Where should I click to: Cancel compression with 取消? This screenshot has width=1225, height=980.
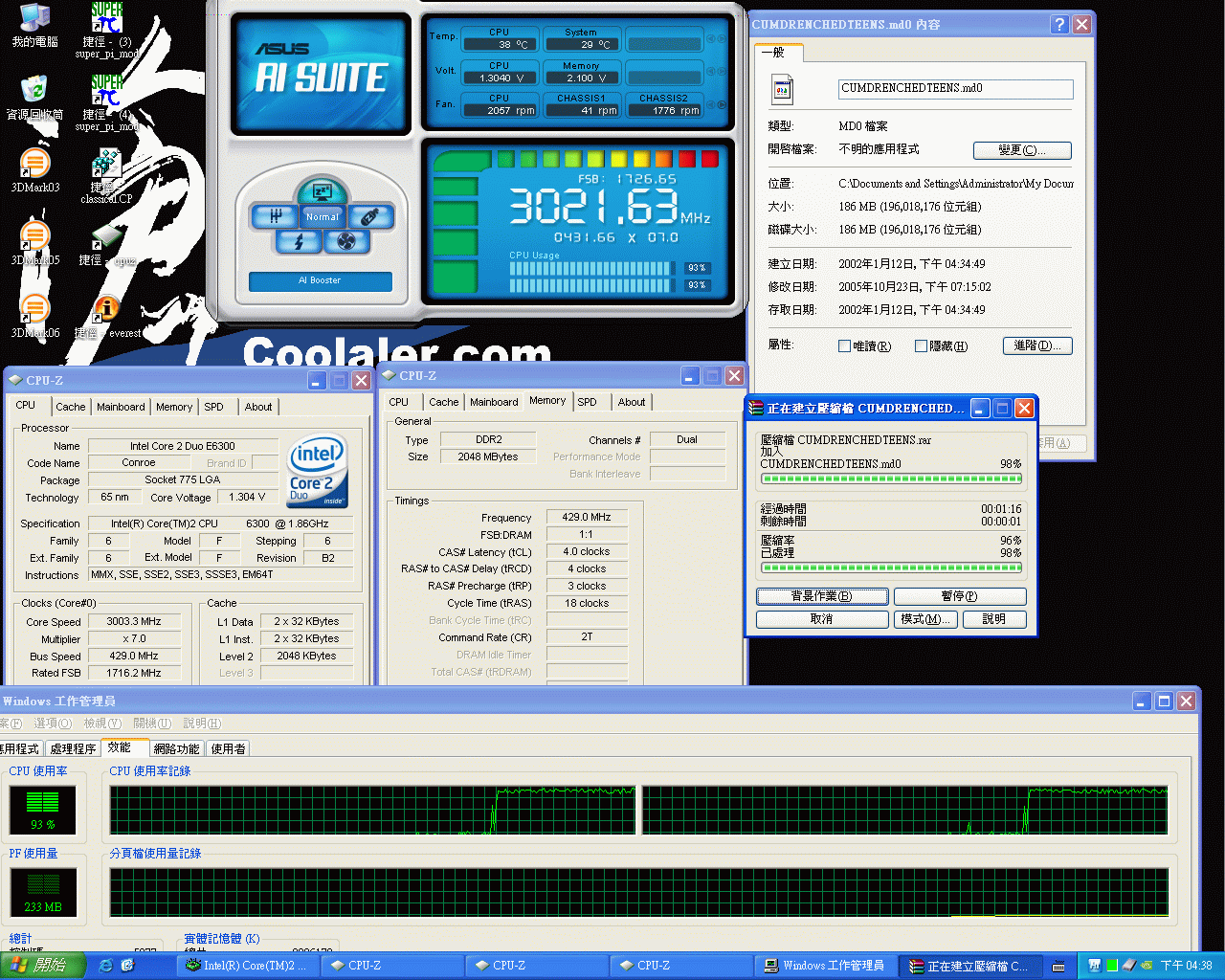(822, 619)
